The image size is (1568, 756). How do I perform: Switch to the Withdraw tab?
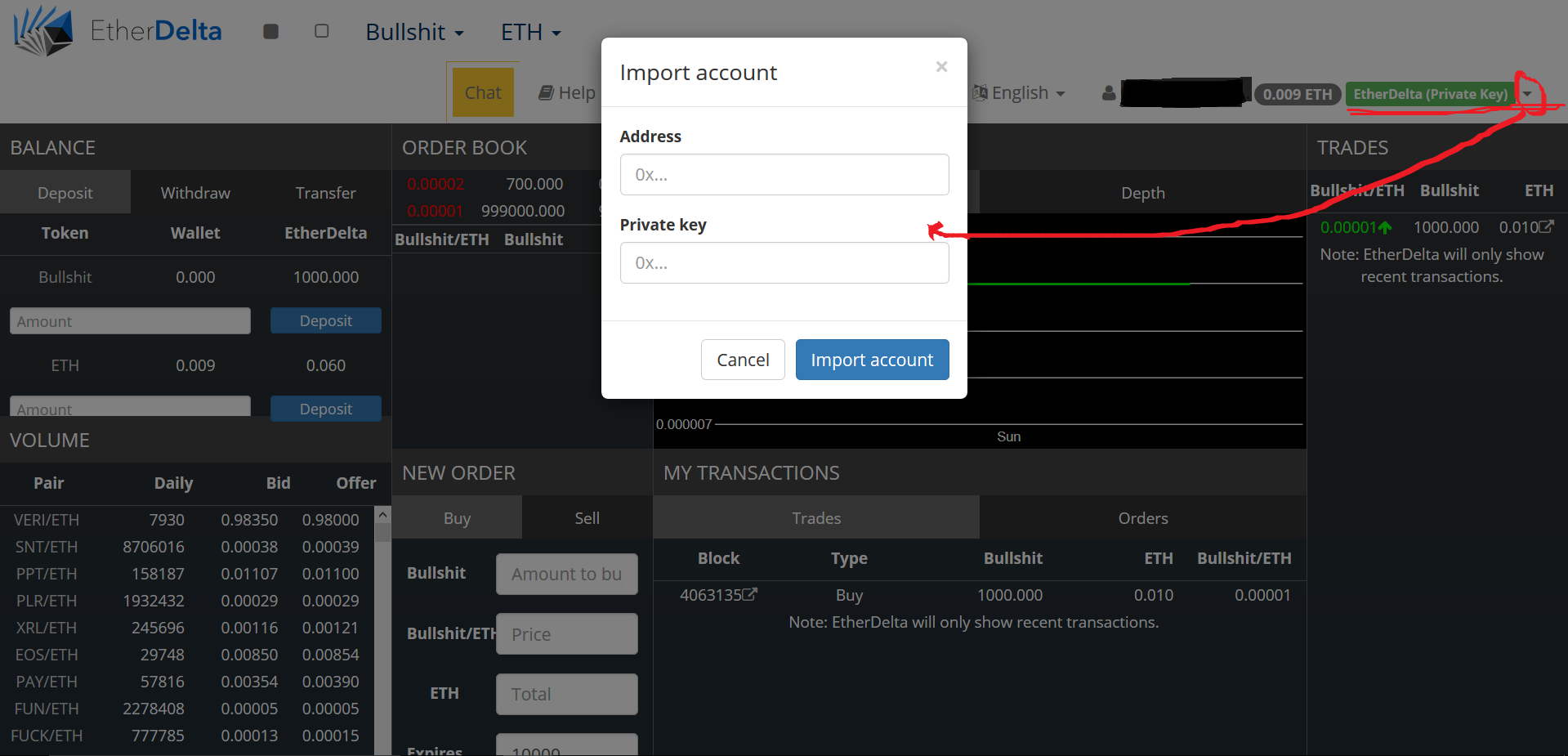tap(195, 193)
